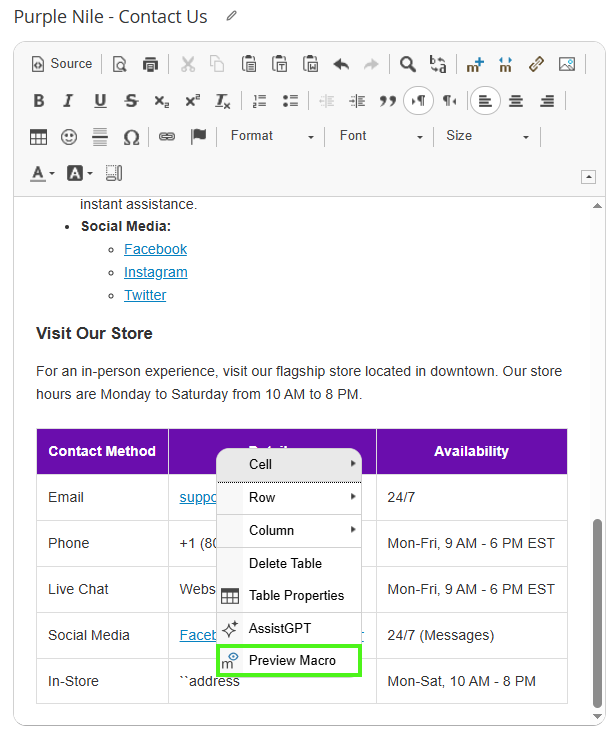Toggle subscript formatting
The width and height of the screenshot is (616, 731).
coord(161,101)
